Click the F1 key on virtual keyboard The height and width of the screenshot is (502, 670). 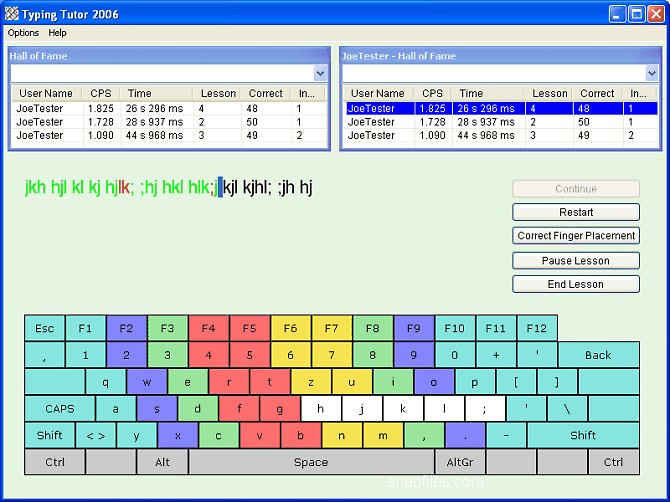85,328
